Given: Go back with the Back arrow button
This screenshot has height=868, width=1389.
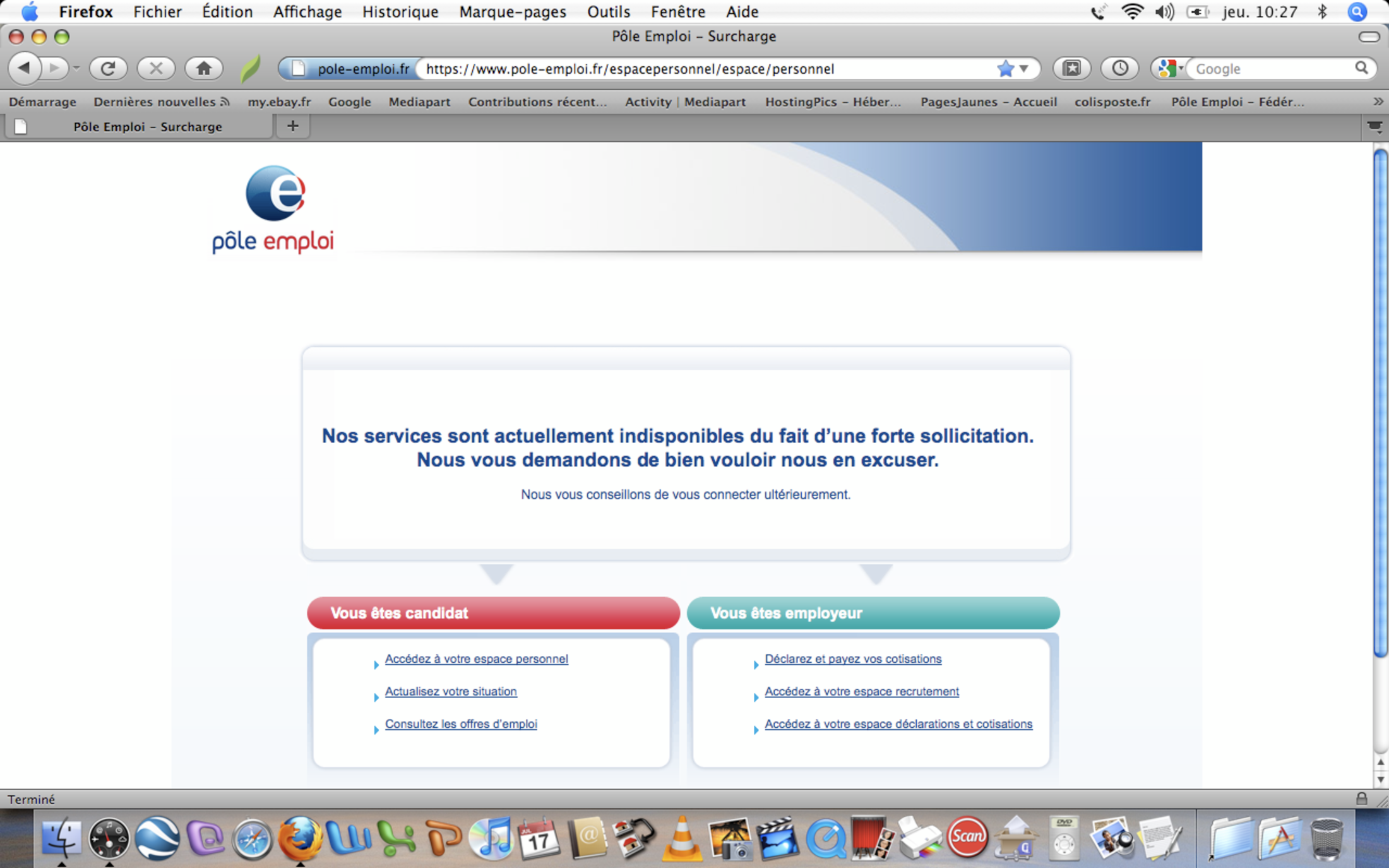Looking at the screenshot, I should coord(25,68).
